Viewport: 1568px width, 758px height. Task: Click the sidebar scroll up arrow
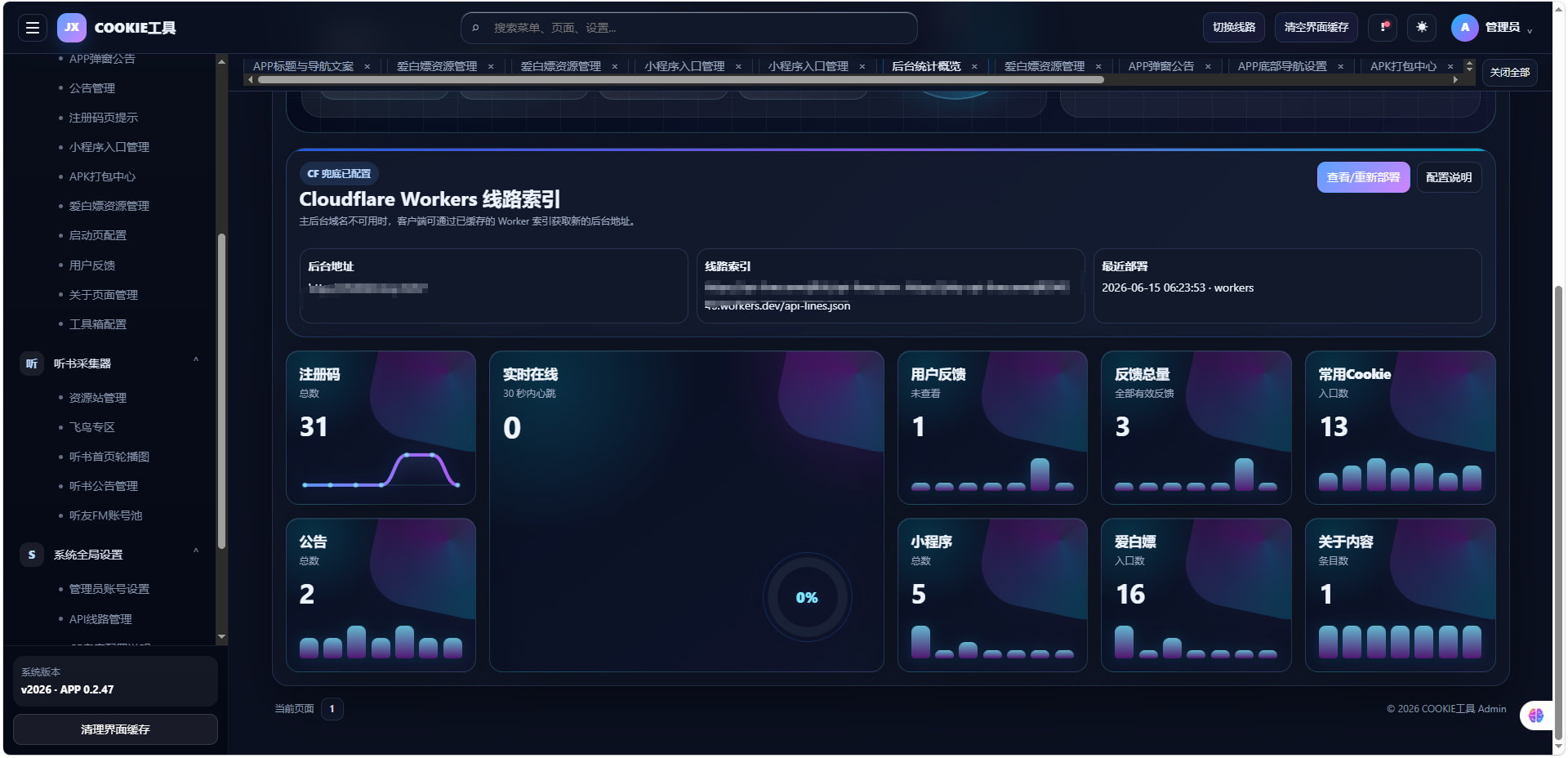[221, 61]
